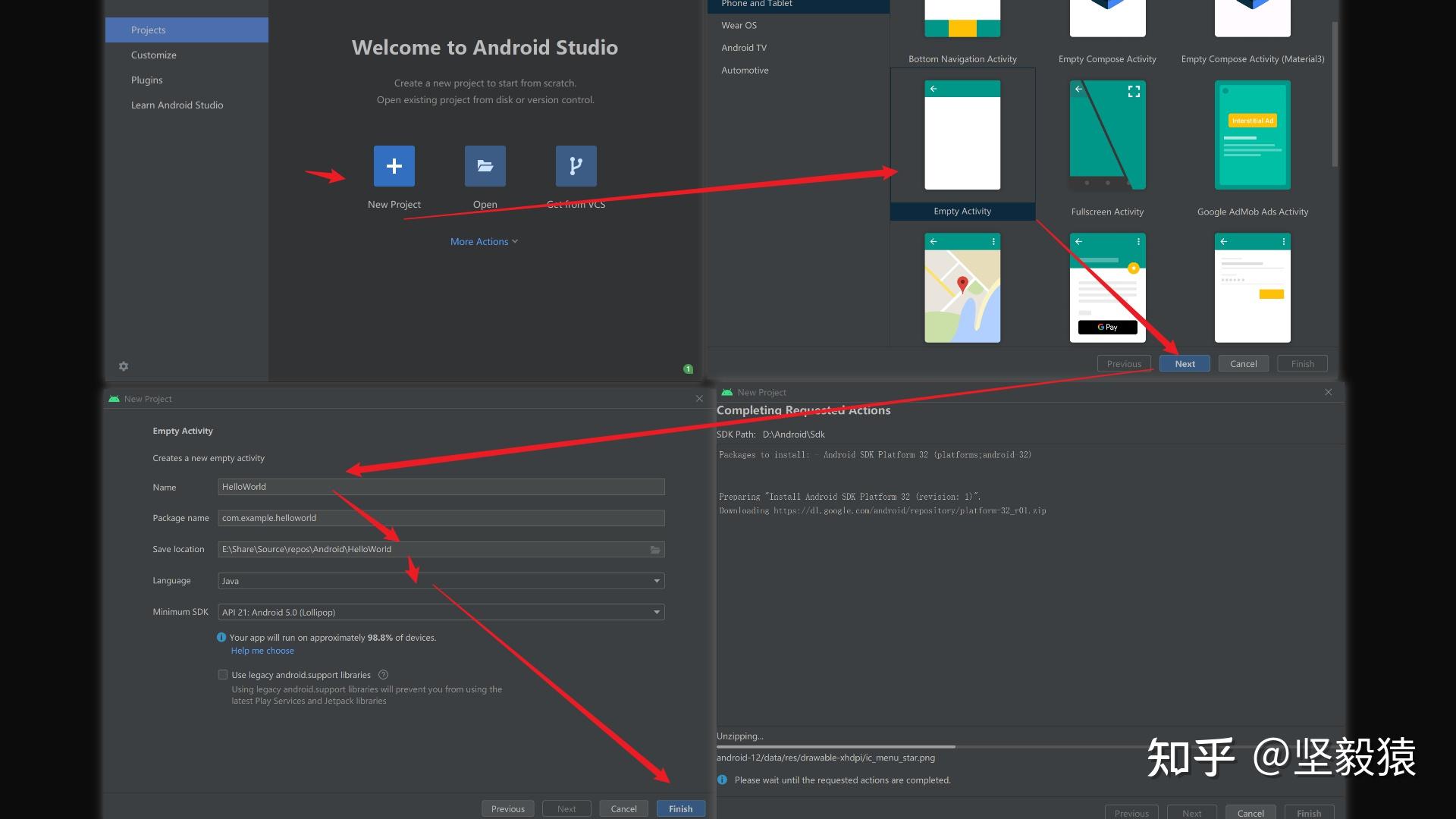
Task: Click the Help me choose link
Action: [x=262, y=651]
